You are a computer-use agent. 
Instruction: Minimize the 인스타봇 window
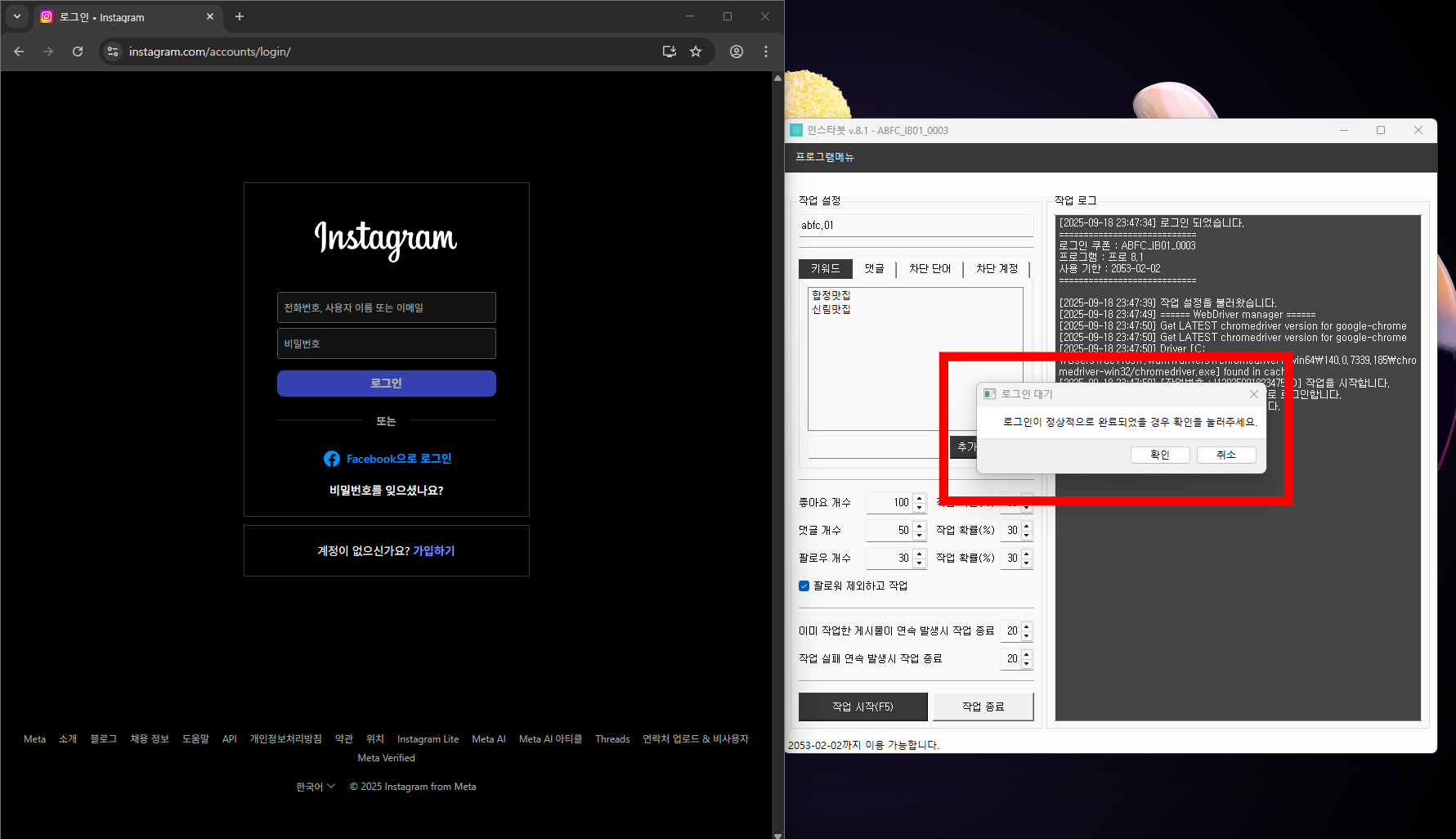tap(1344, 130)
